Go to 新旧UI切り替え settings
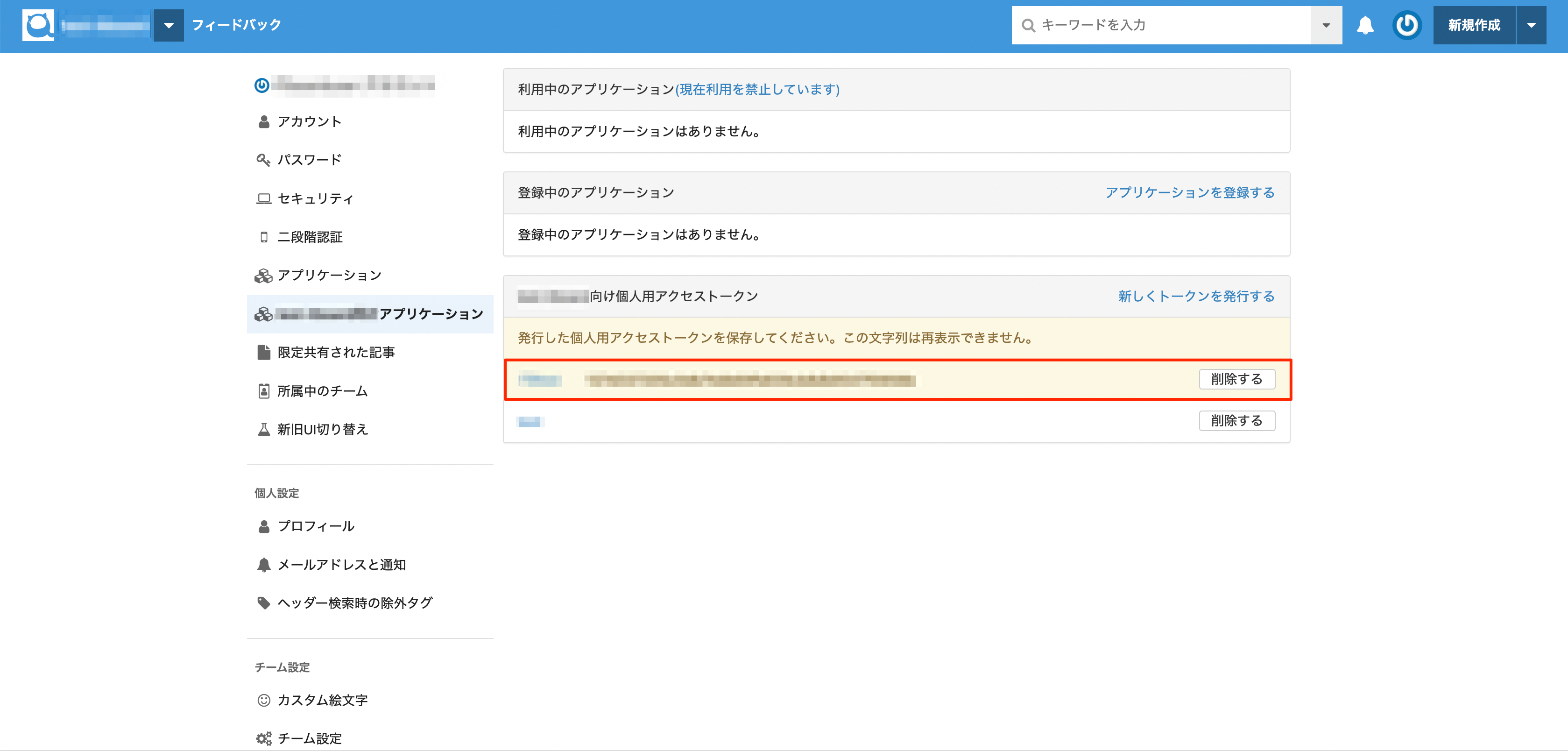 pyautogui.click(x=323, y=430)
